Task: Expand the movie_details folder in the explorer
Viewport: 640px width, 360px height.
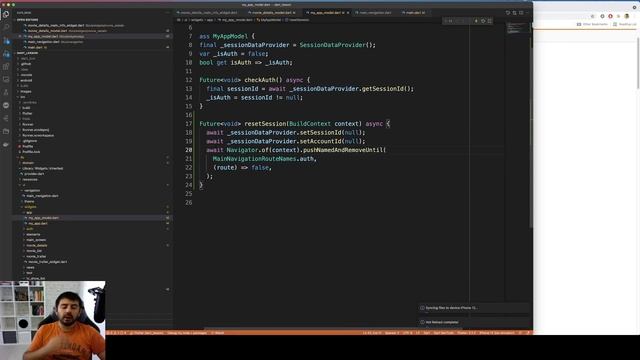Action: [x=36, y=245]
